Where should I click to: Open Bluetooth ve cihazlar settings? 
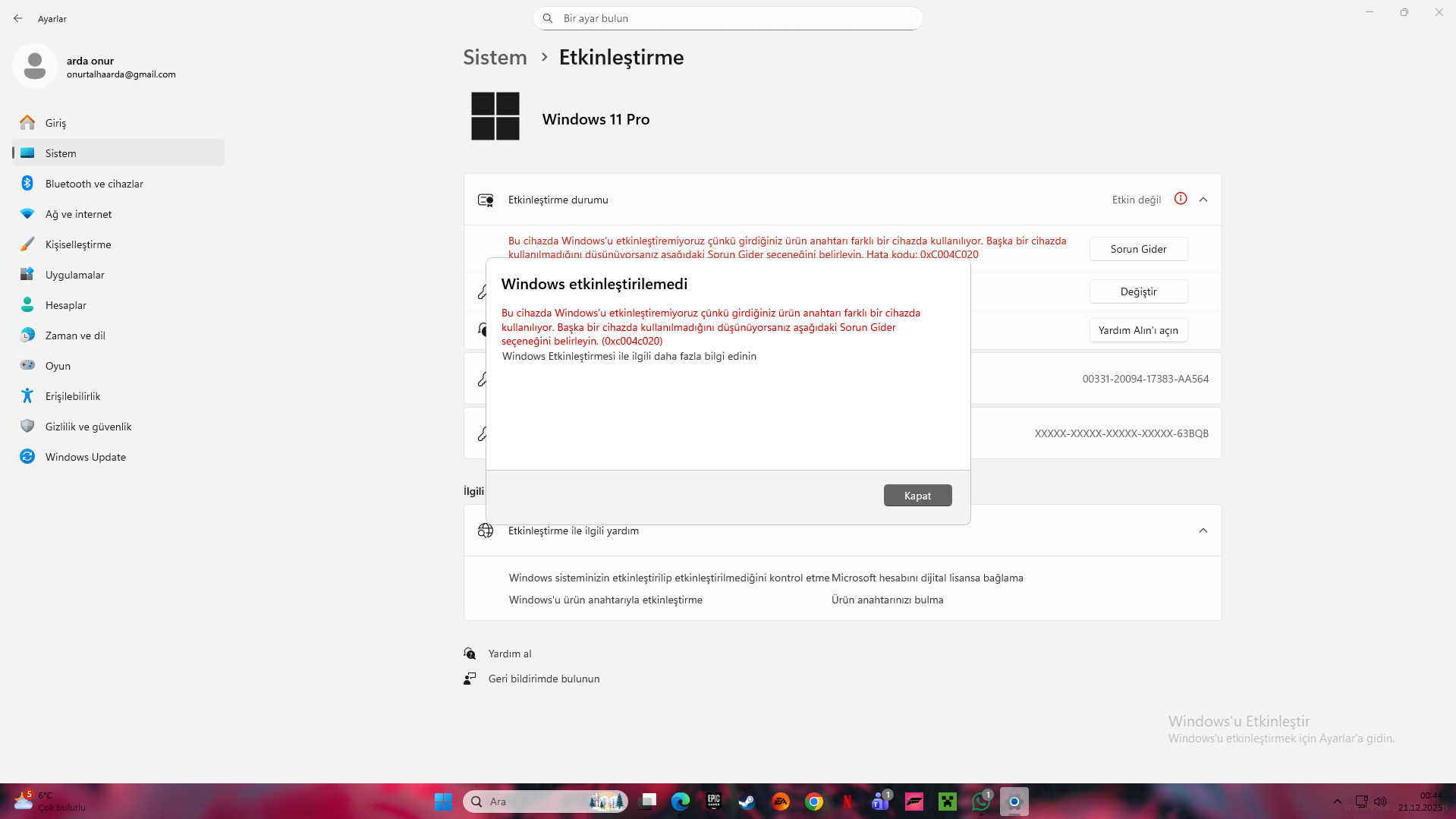(118, 183)
